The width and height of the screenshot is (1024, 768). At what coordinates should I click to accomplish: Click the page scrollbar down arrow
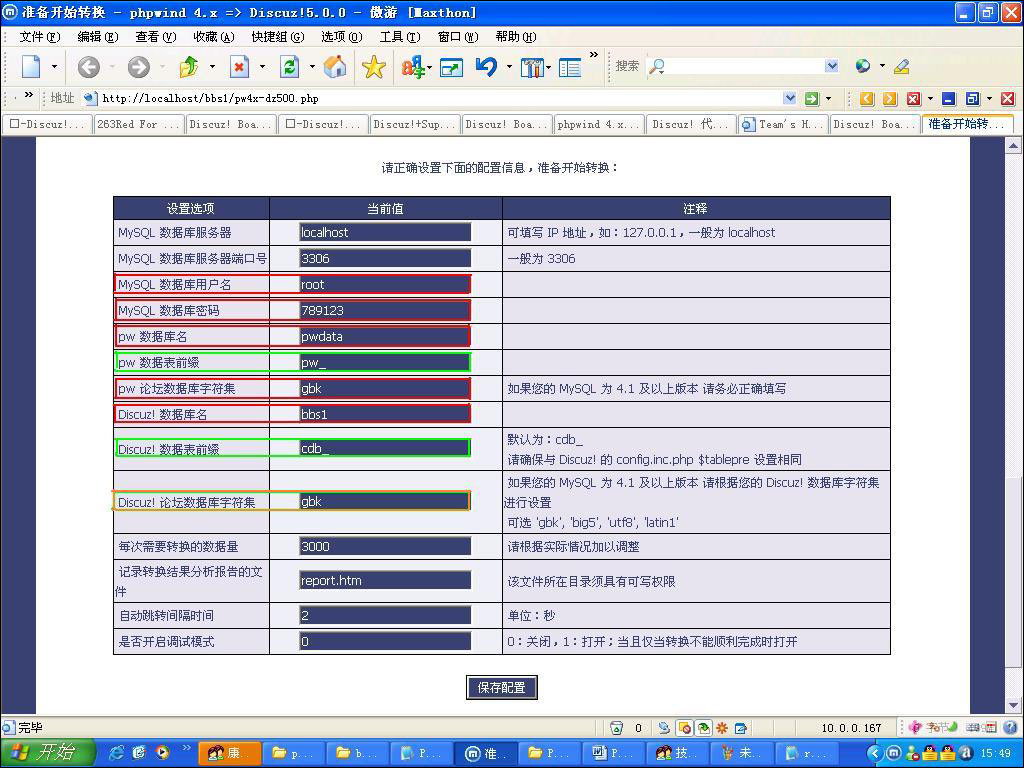pyautogui.click(x=1013, y=705)
